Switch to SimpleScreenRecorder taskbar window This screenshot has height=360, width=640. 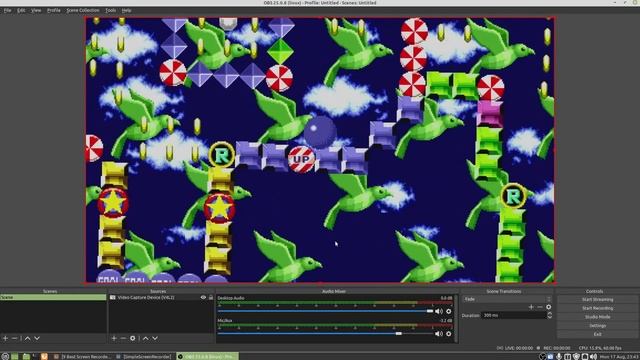pos(144,356)
